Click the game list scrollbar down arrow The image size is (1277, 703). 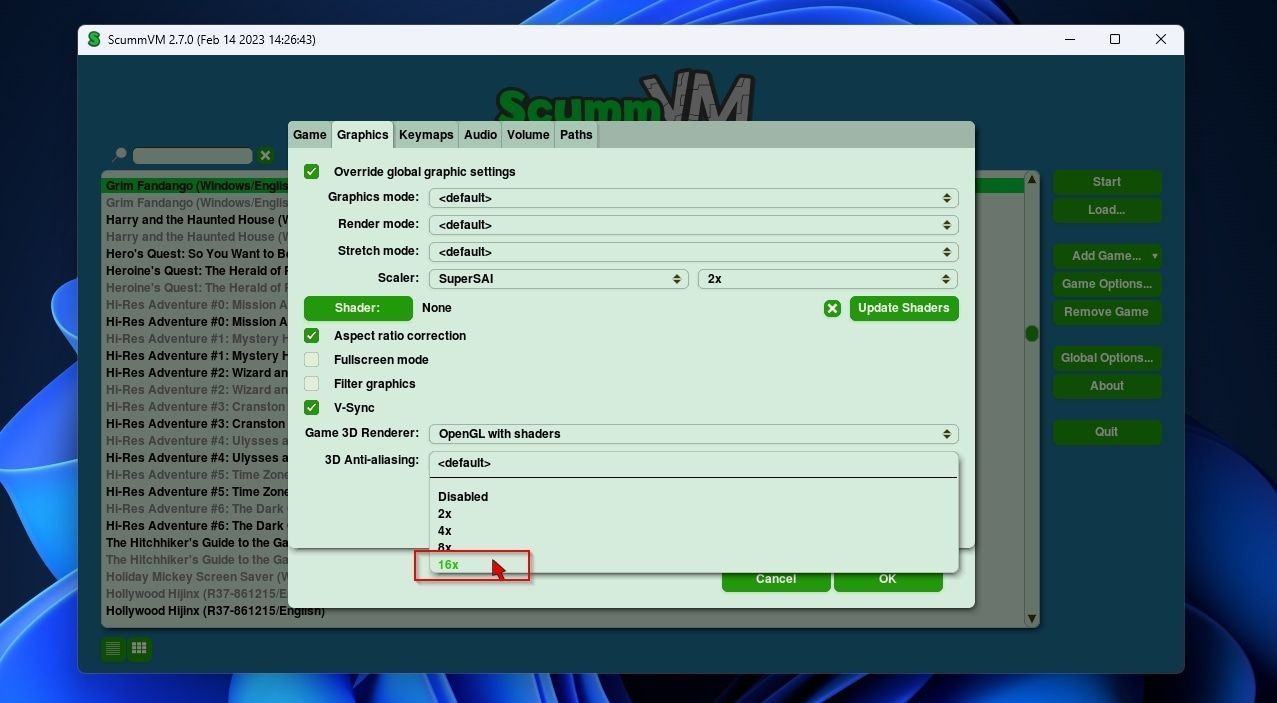pos(1032,619)
